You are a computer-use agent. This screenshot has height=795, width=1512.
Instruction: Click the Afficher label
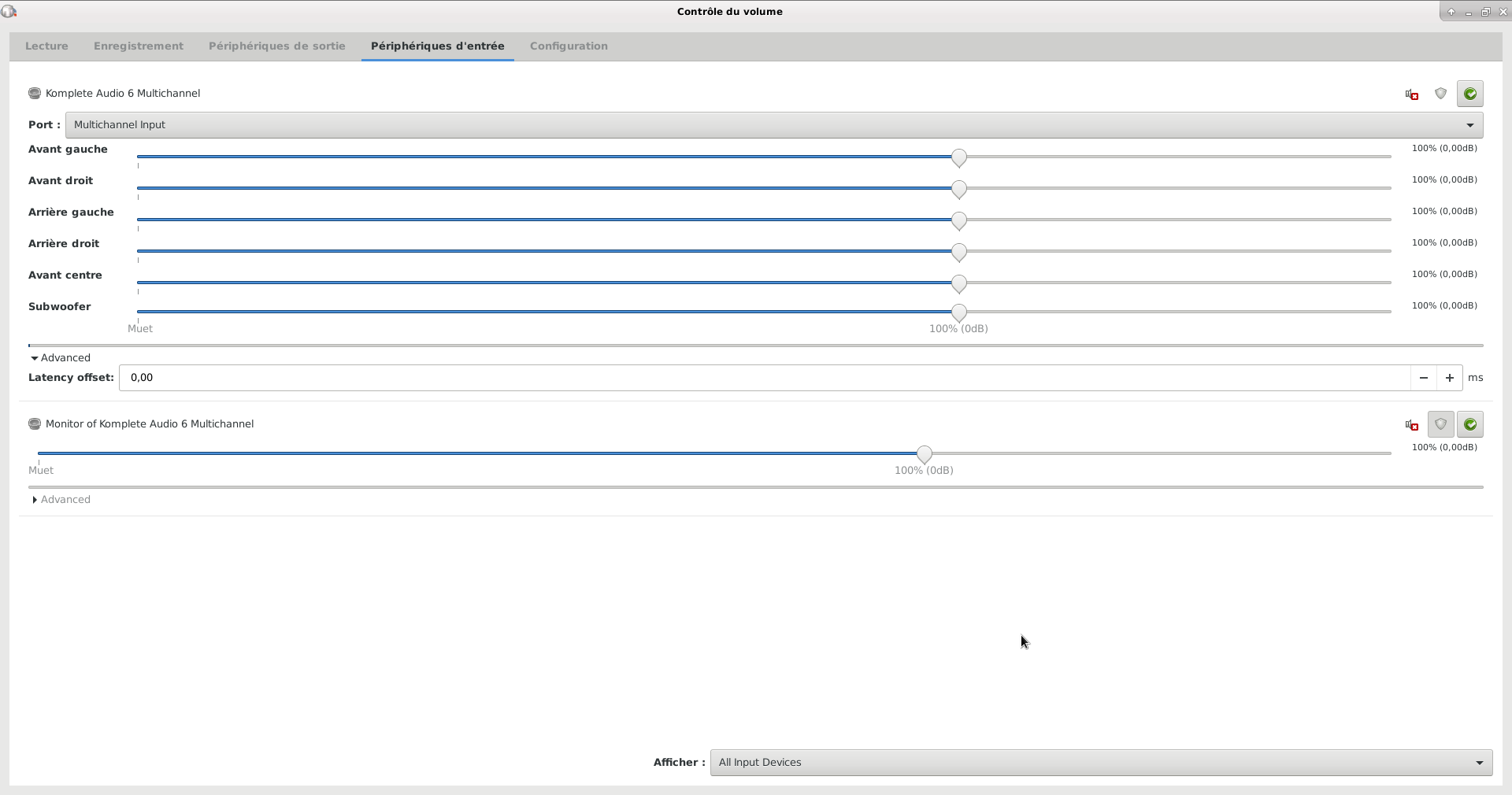coord(679,763)
